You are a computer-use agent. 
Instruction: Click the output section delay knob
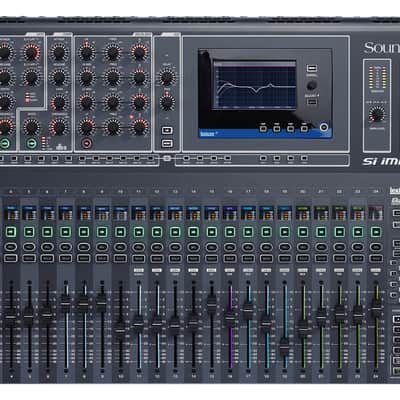click(167, 77)
